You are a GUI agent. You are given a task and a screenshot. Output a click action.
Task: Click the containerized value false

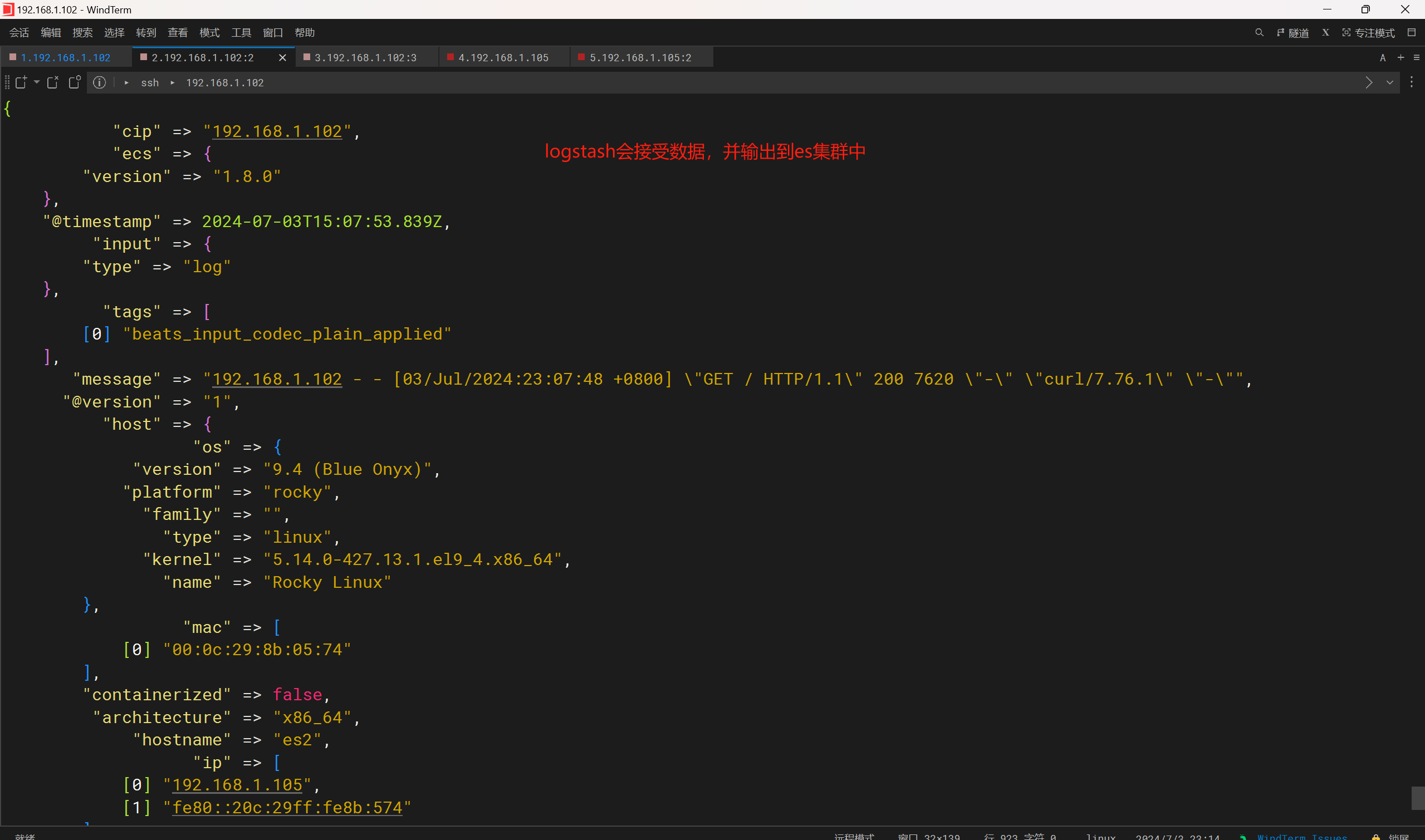click(x=297, y=695)
